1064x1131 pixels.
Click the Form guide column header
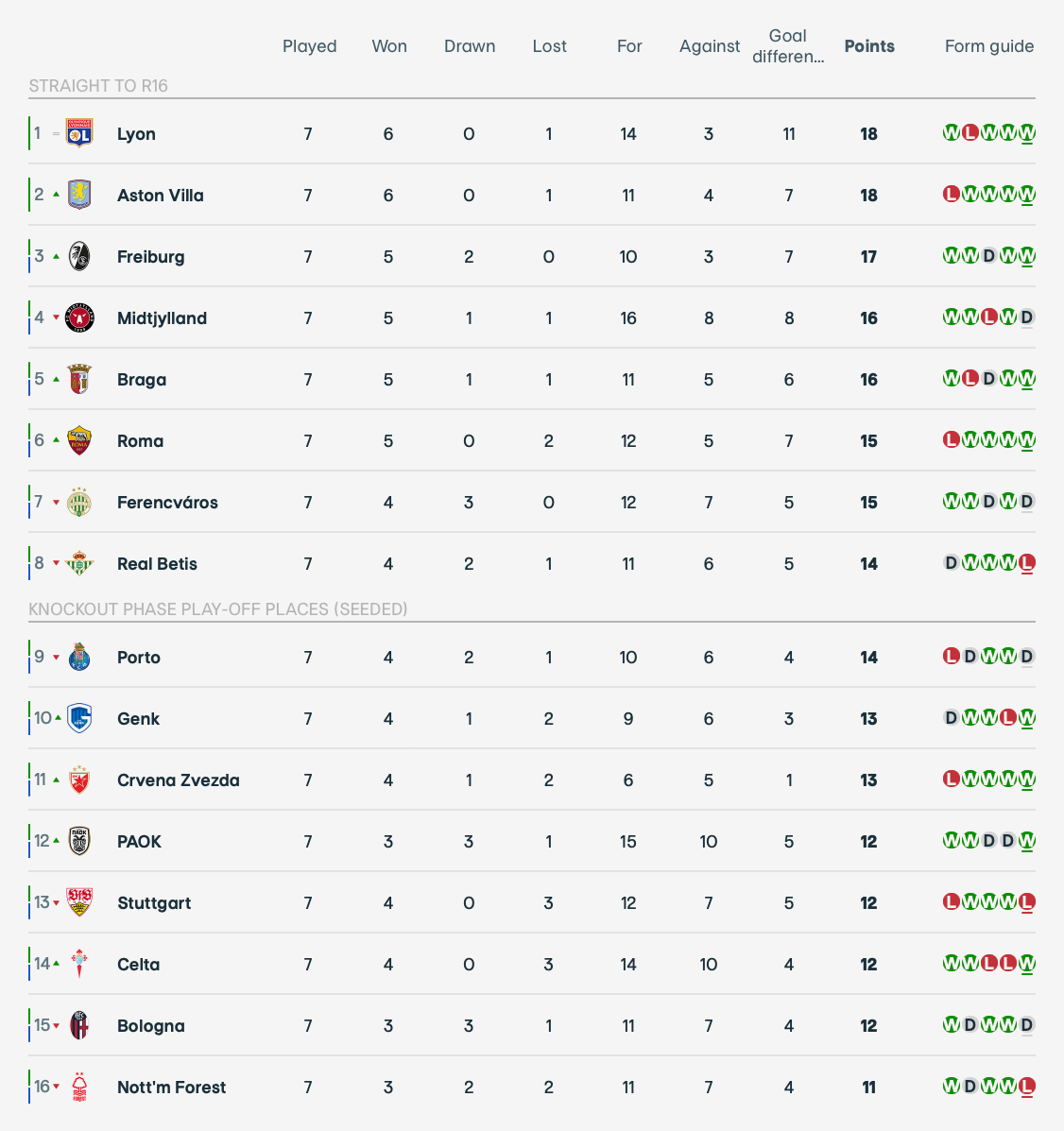(x=988, y=46)
